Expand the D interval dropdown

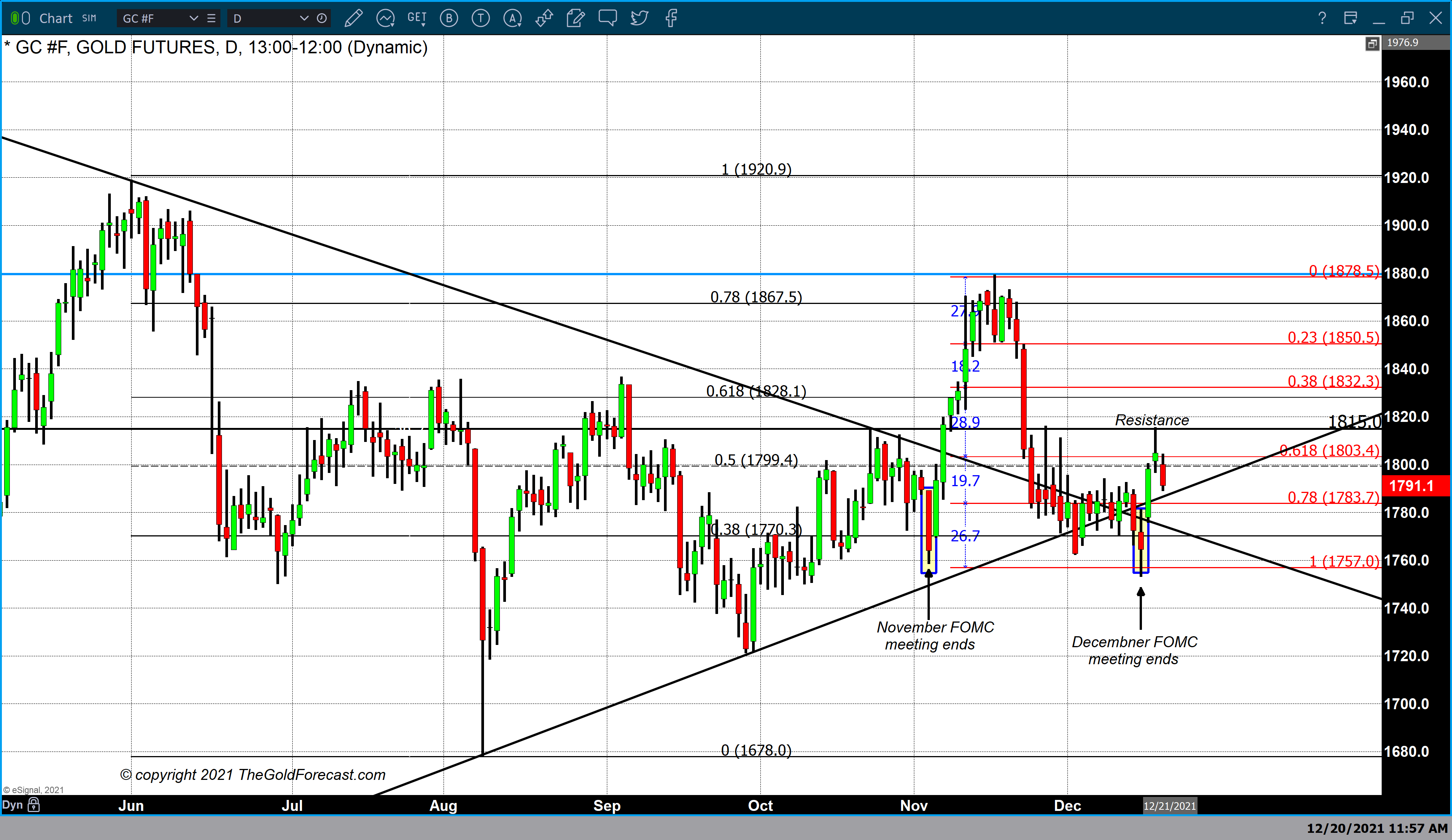(x=304, y=19)
